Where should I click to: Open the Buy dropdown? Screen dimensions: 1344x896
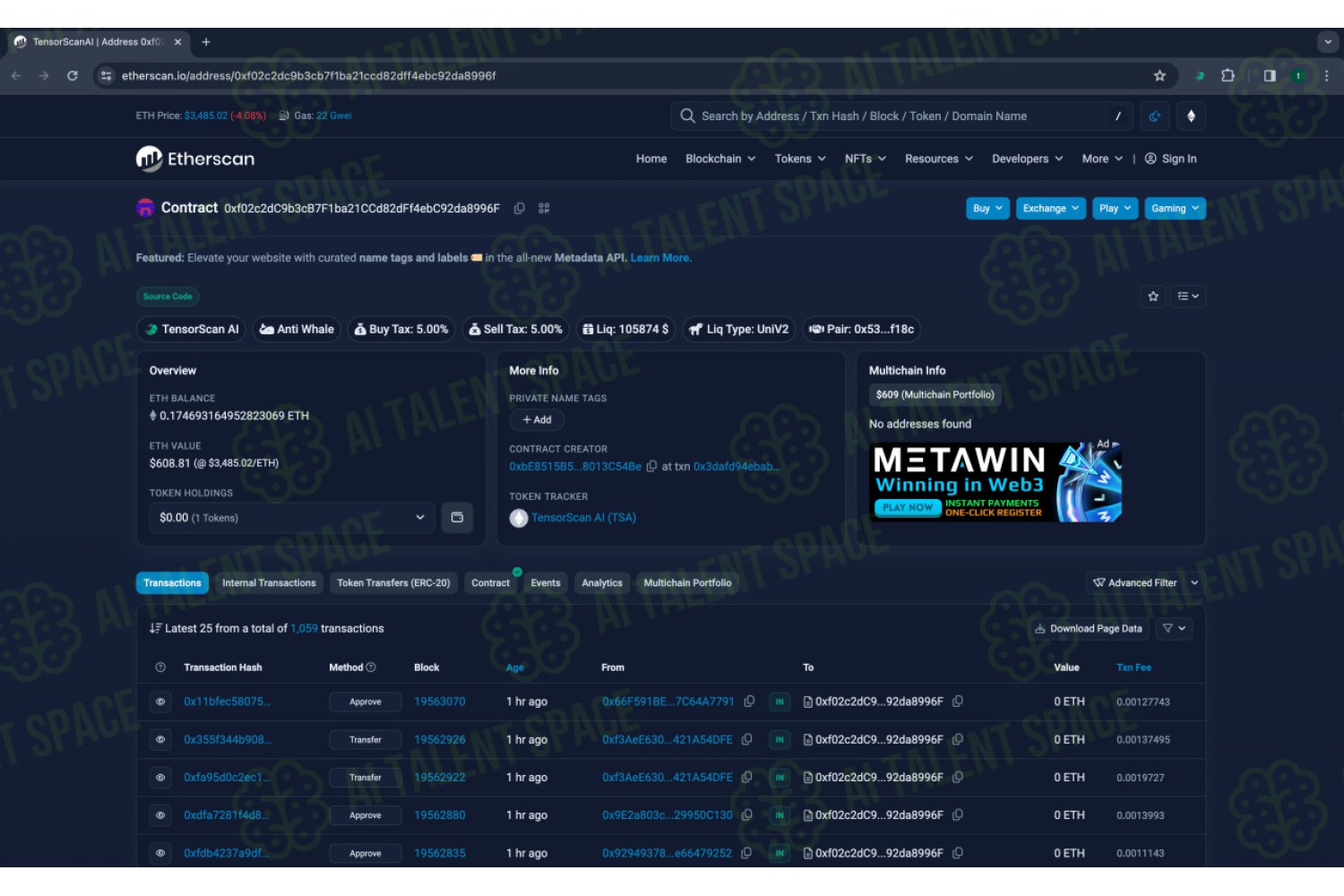point(988,209)
